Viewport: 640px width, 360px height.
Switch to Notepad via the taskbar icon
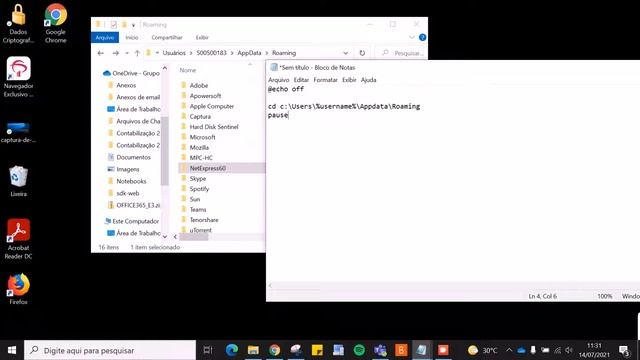tap(422, 350)
